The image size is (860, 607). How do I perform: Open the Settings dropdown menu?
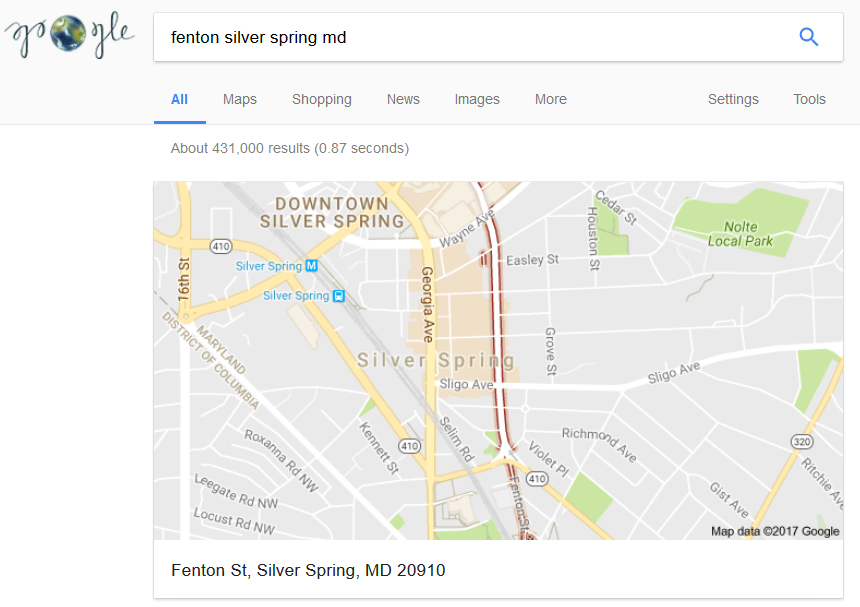(x=733, y=99)
